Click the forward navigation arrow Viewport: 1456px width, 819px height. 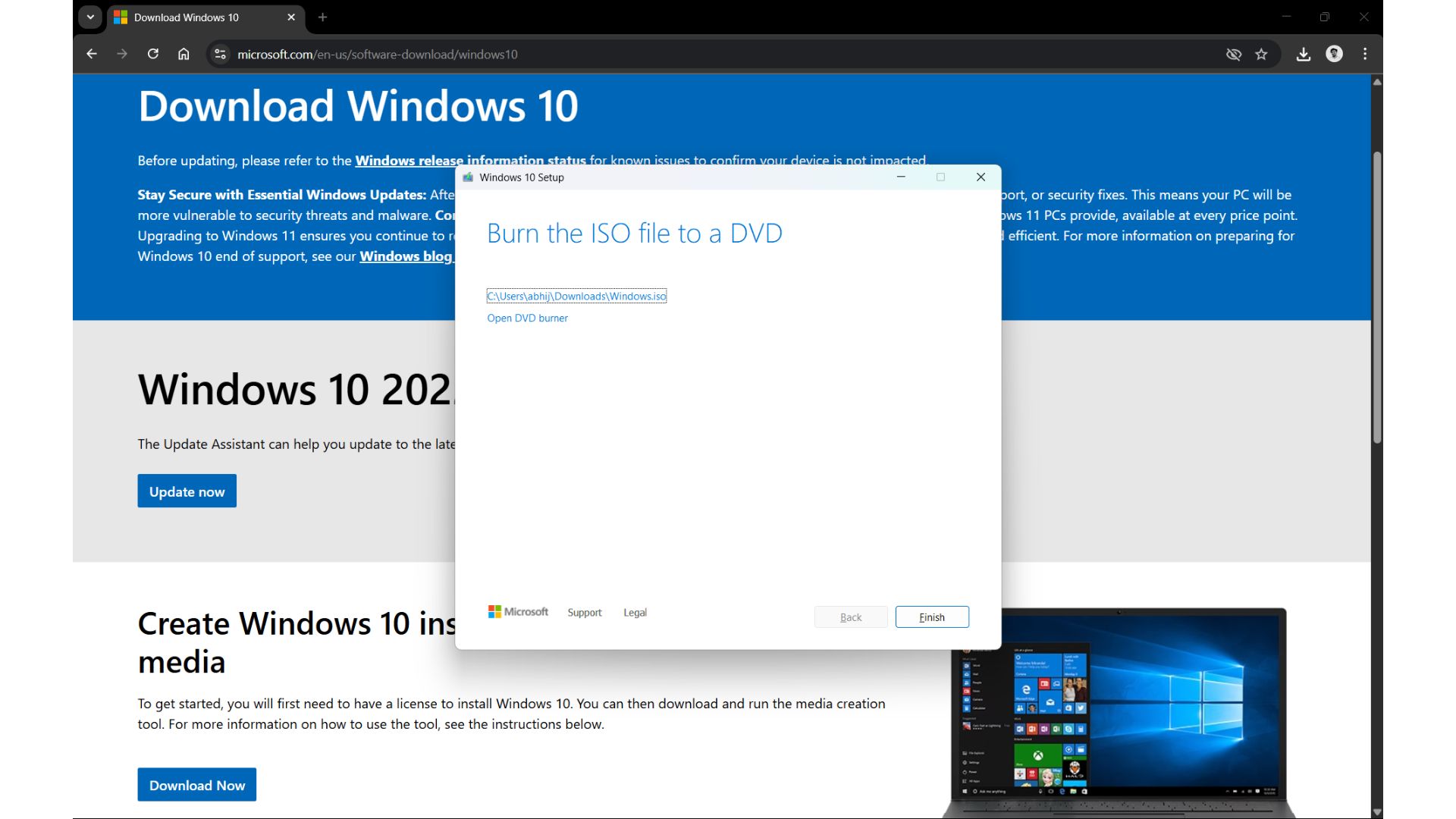[122, 54]
